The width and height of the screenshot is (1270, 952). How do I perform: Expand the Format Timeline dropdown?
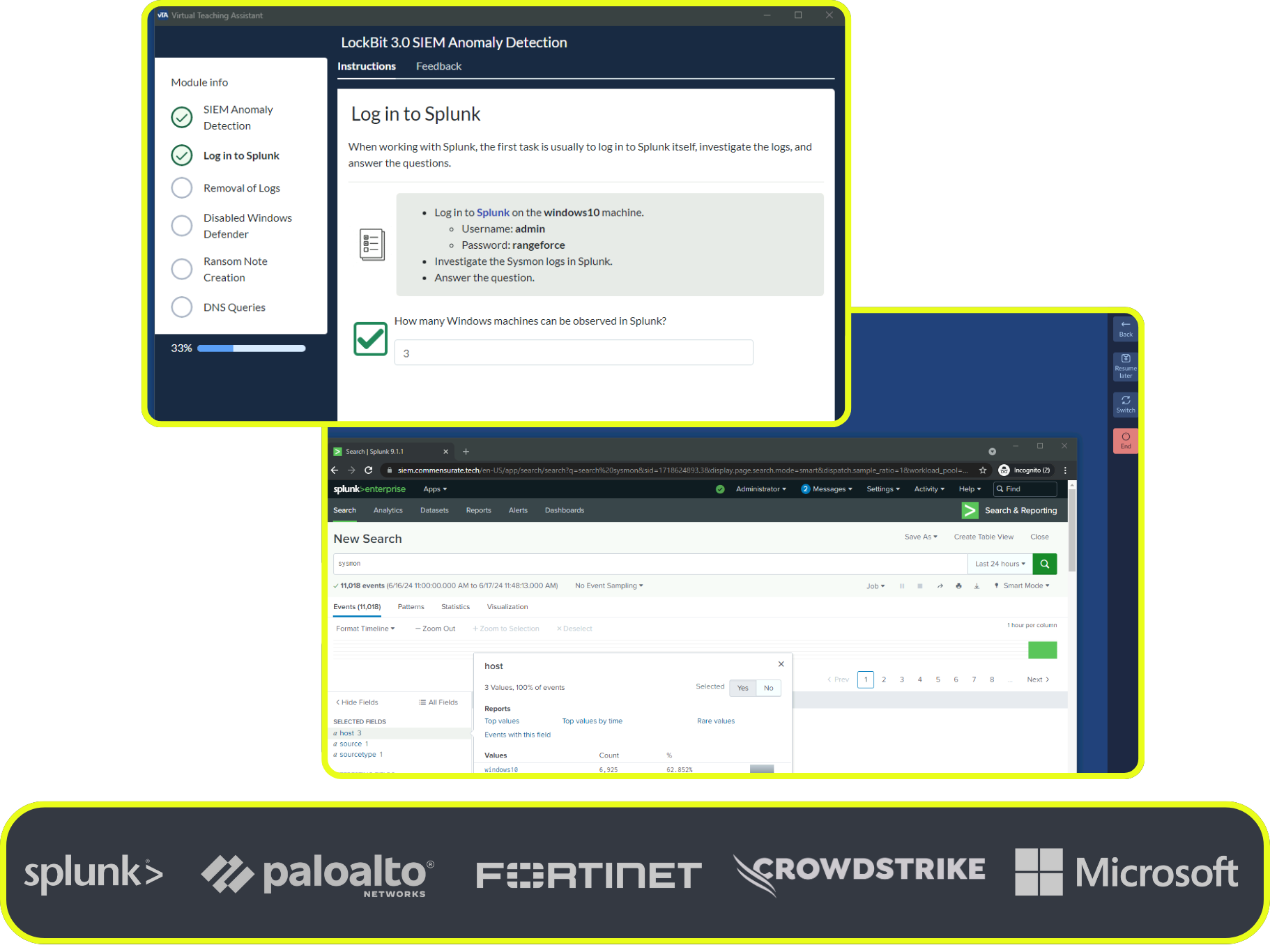point(365,628)
